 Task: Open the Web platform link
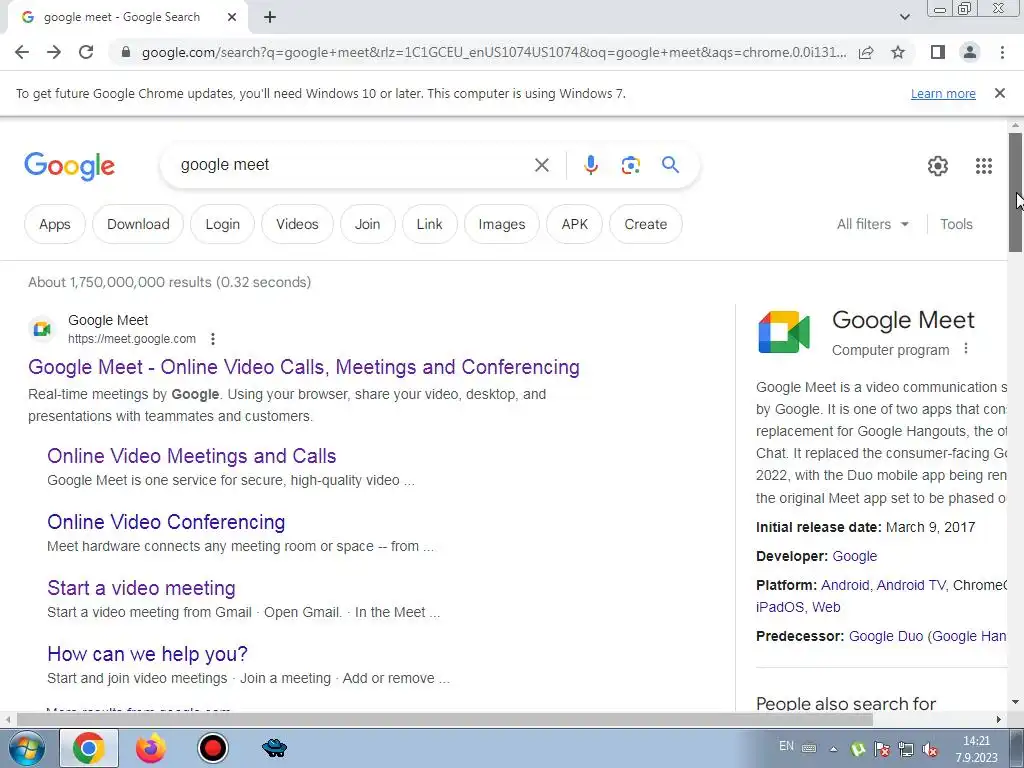tap(826, 607)
